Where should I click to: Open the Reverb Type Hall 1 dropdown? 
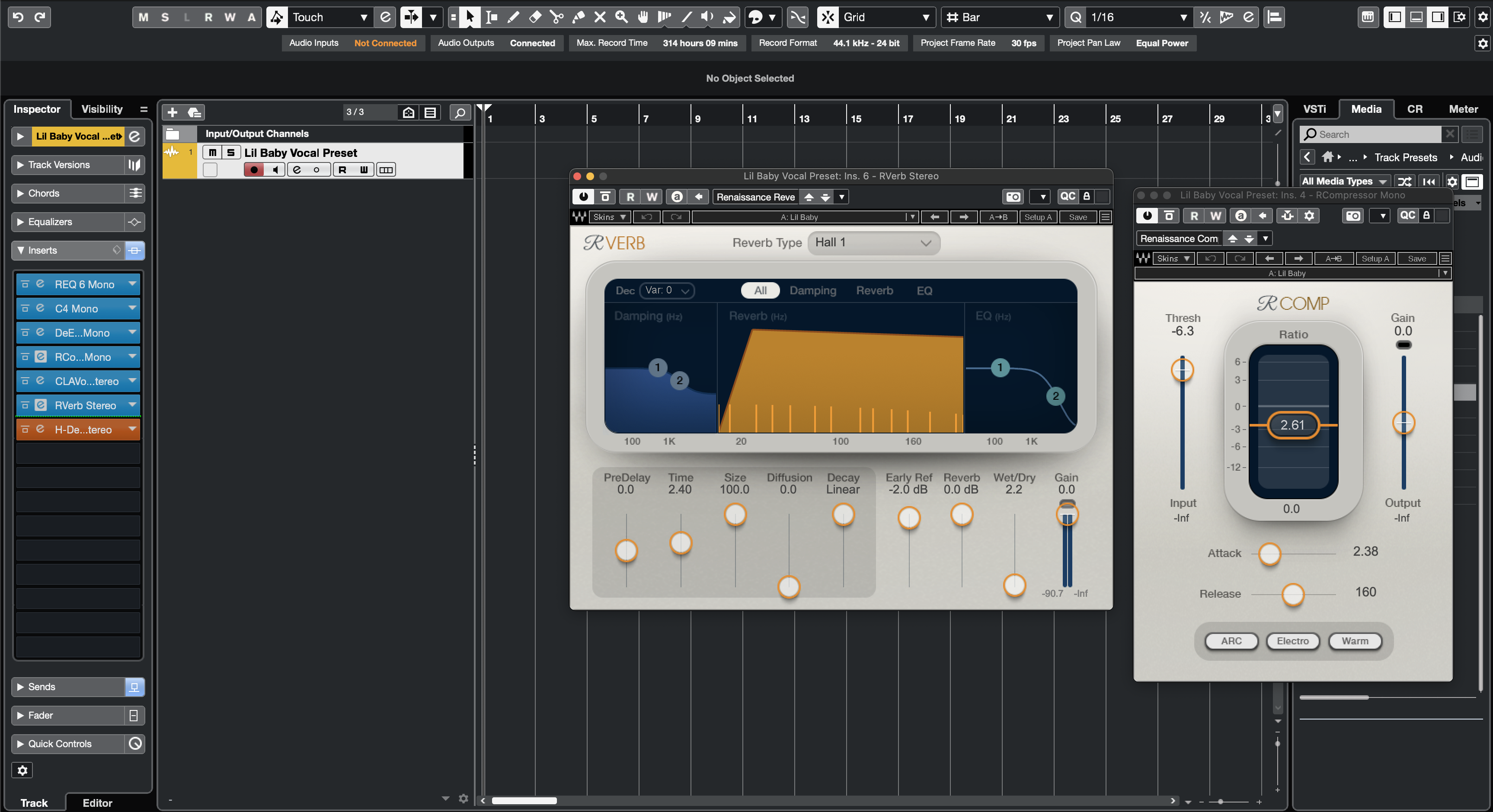(x=873, y=243)
